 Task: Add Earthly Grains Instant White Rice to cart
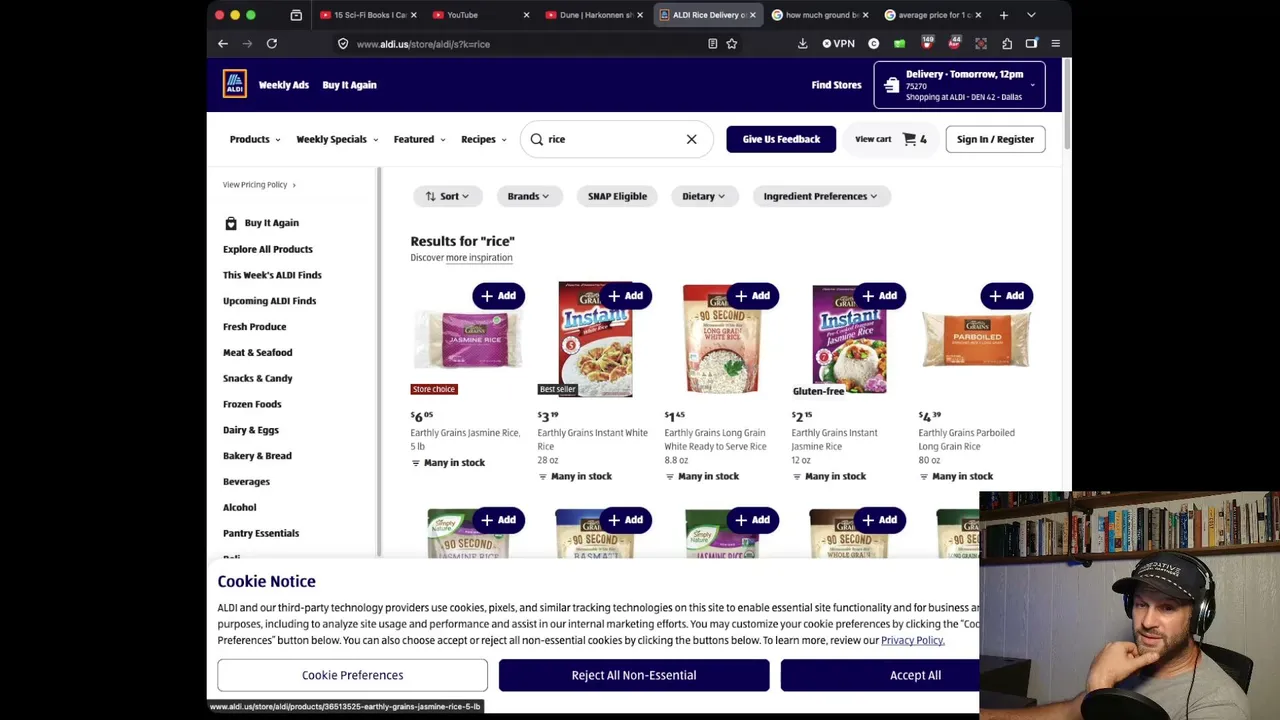(625, 296)
